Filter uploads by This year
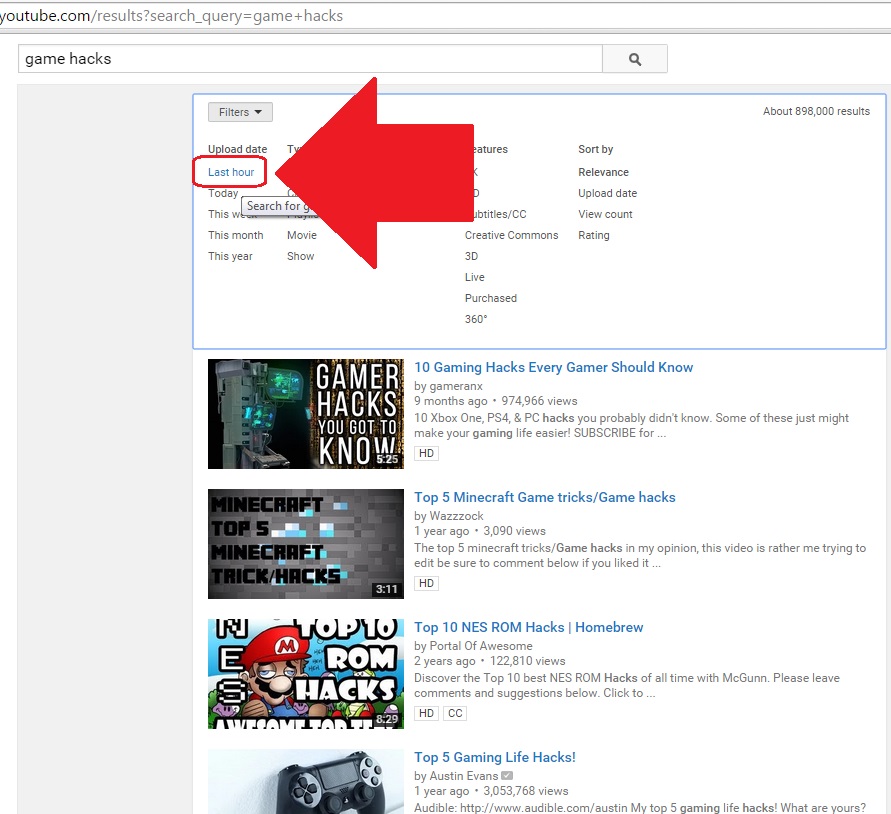Screen dimensions: 891x814 click(230, 256)
